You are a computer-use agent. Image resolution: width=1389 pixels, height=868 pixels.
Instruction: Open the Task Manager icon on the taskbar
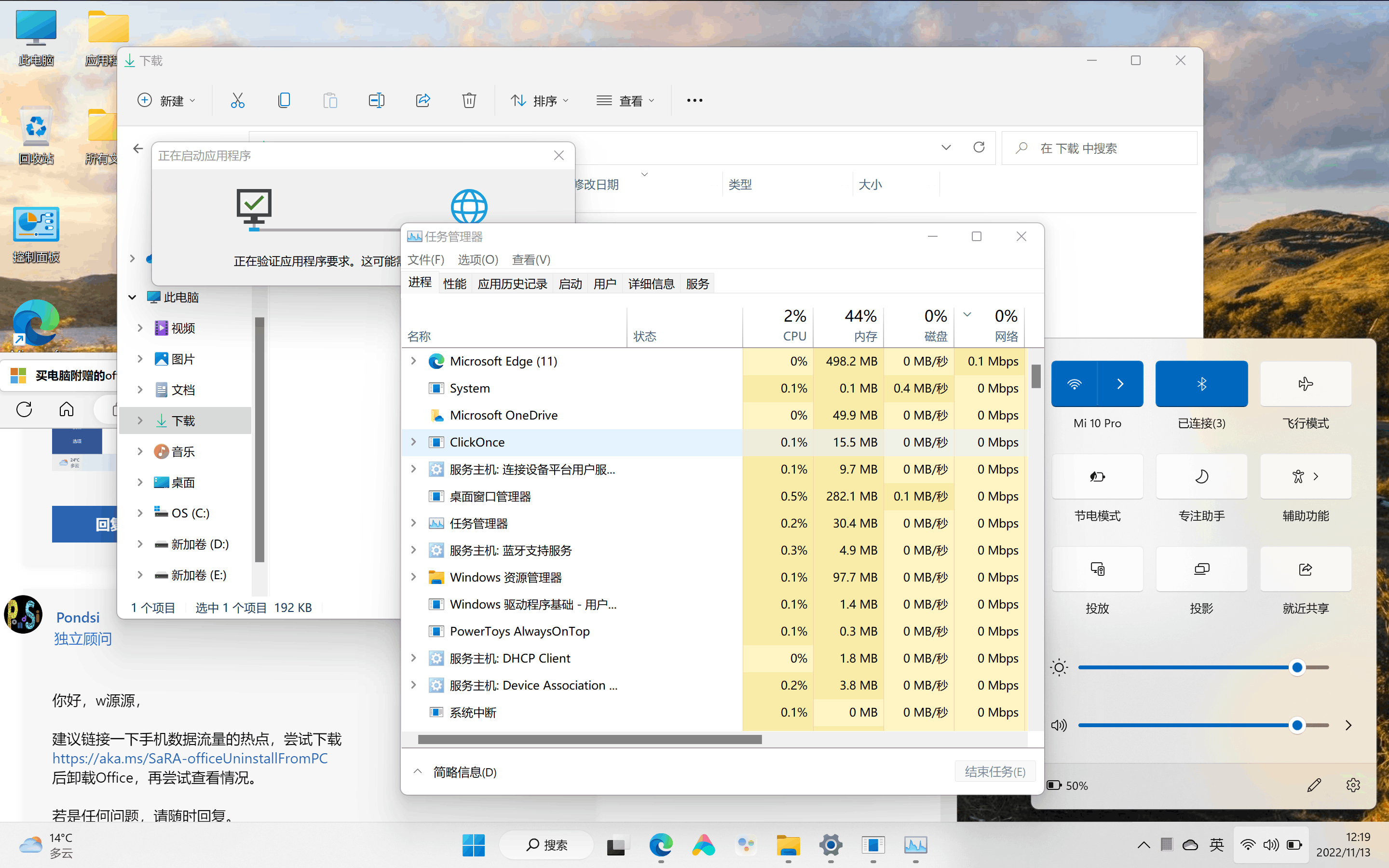point(915,845)
